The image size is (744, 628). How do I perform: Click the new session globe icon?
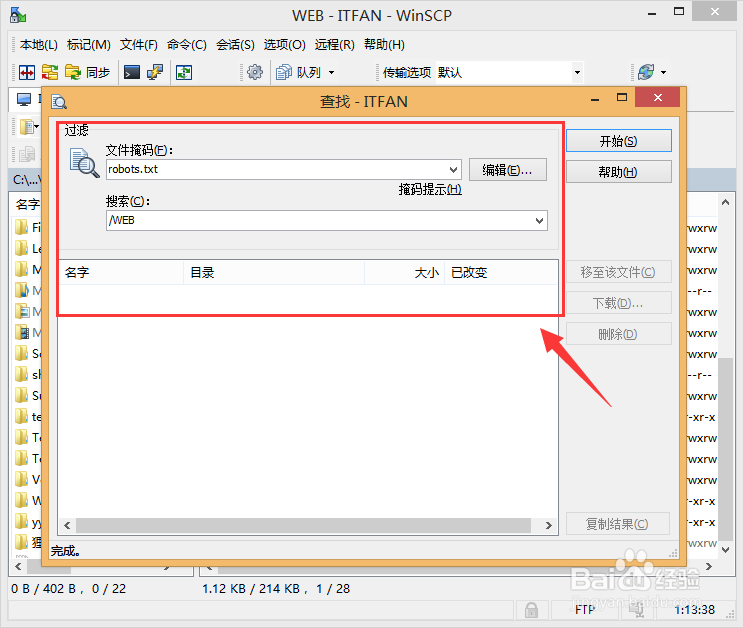(x=646, y=73)
